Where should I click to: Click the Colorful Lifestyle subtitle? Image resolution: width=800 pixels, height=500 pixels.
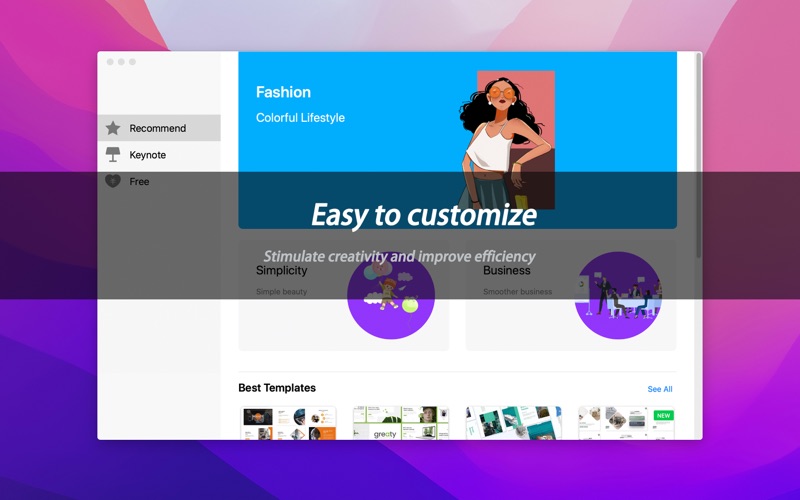coord(300,118)
